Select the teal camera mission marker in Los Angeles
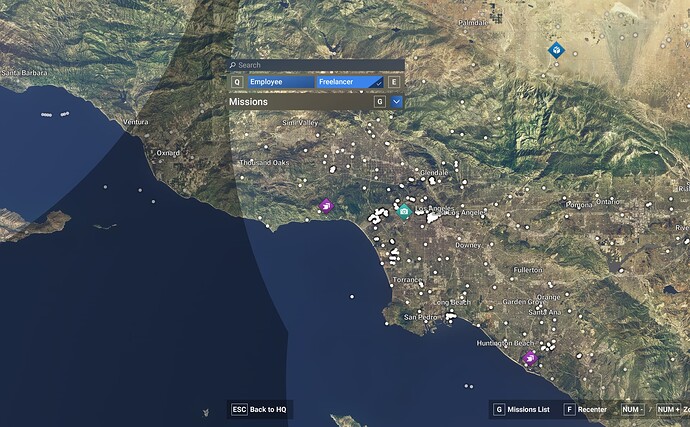690x427 pixels. 404,212
